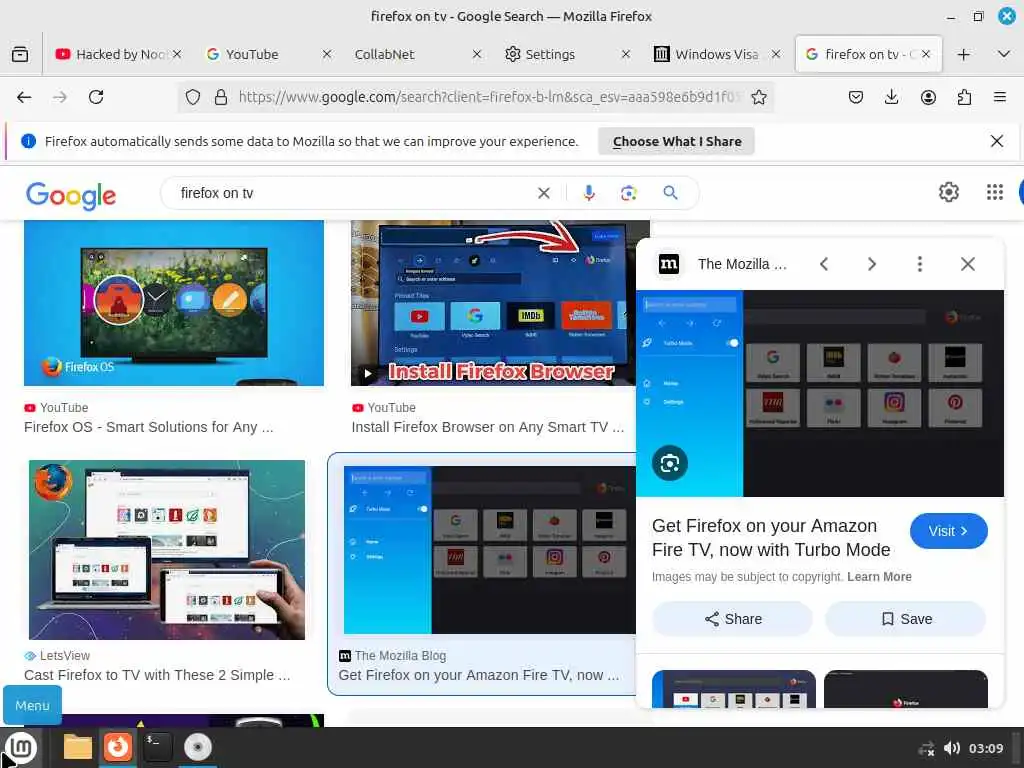The width and height of the screenshot is (1024, 768).
Task: Share the previewed image
Action: [x=733, y=619]
